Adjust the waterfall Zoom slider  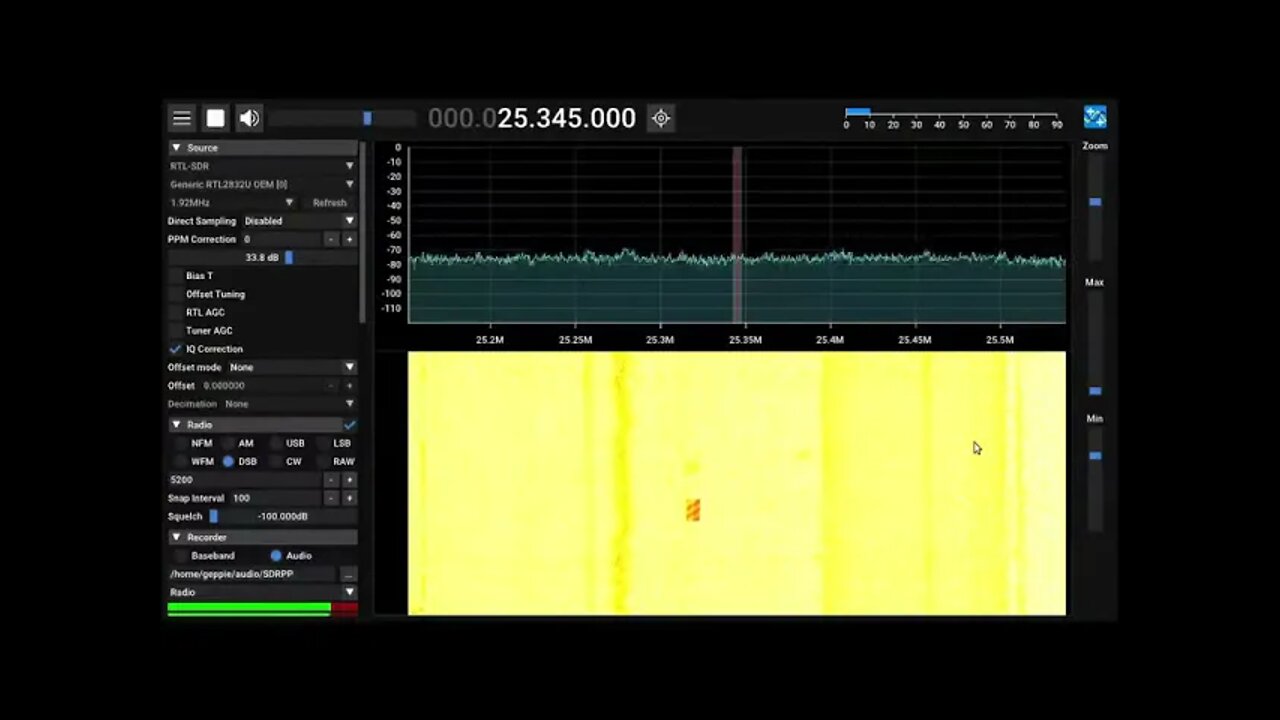pyautogui.click(x=1095, y=207)
